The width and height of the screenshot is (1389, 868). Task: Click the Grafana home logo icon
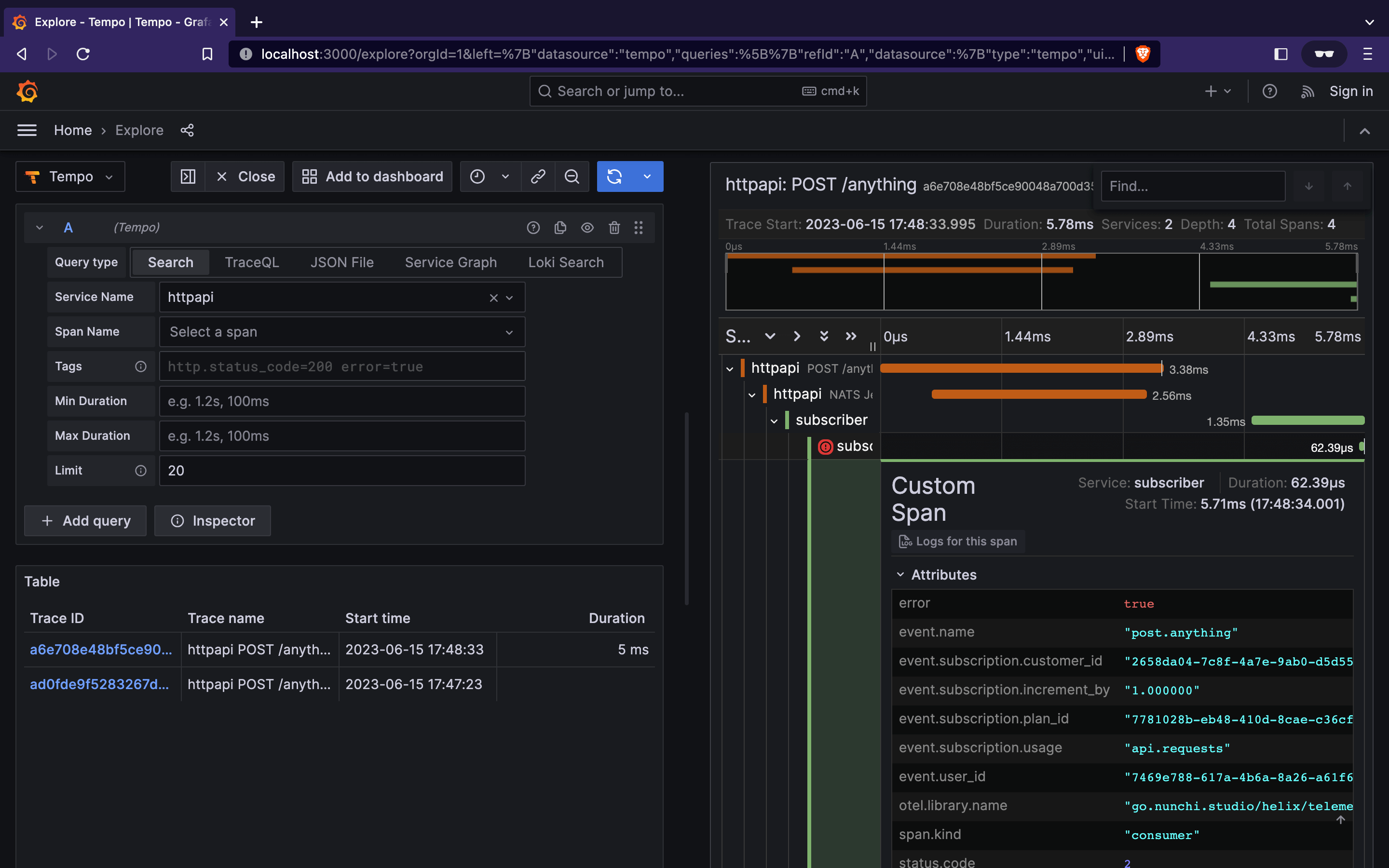(x=27, y=91)
